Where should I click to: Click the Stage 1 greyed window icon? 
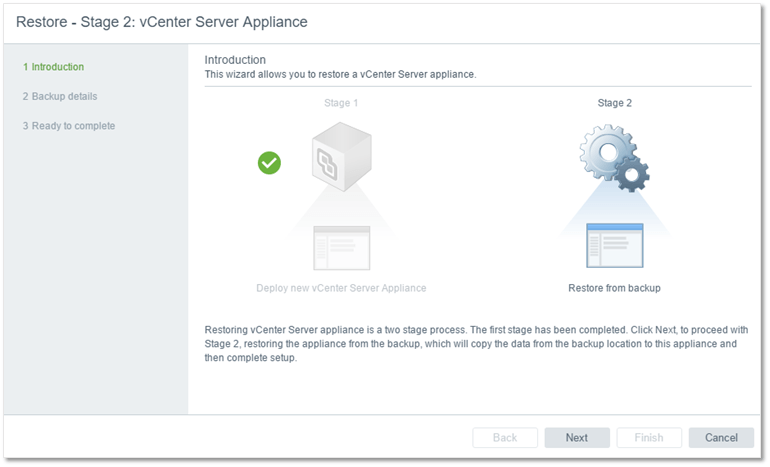(342, 248)
